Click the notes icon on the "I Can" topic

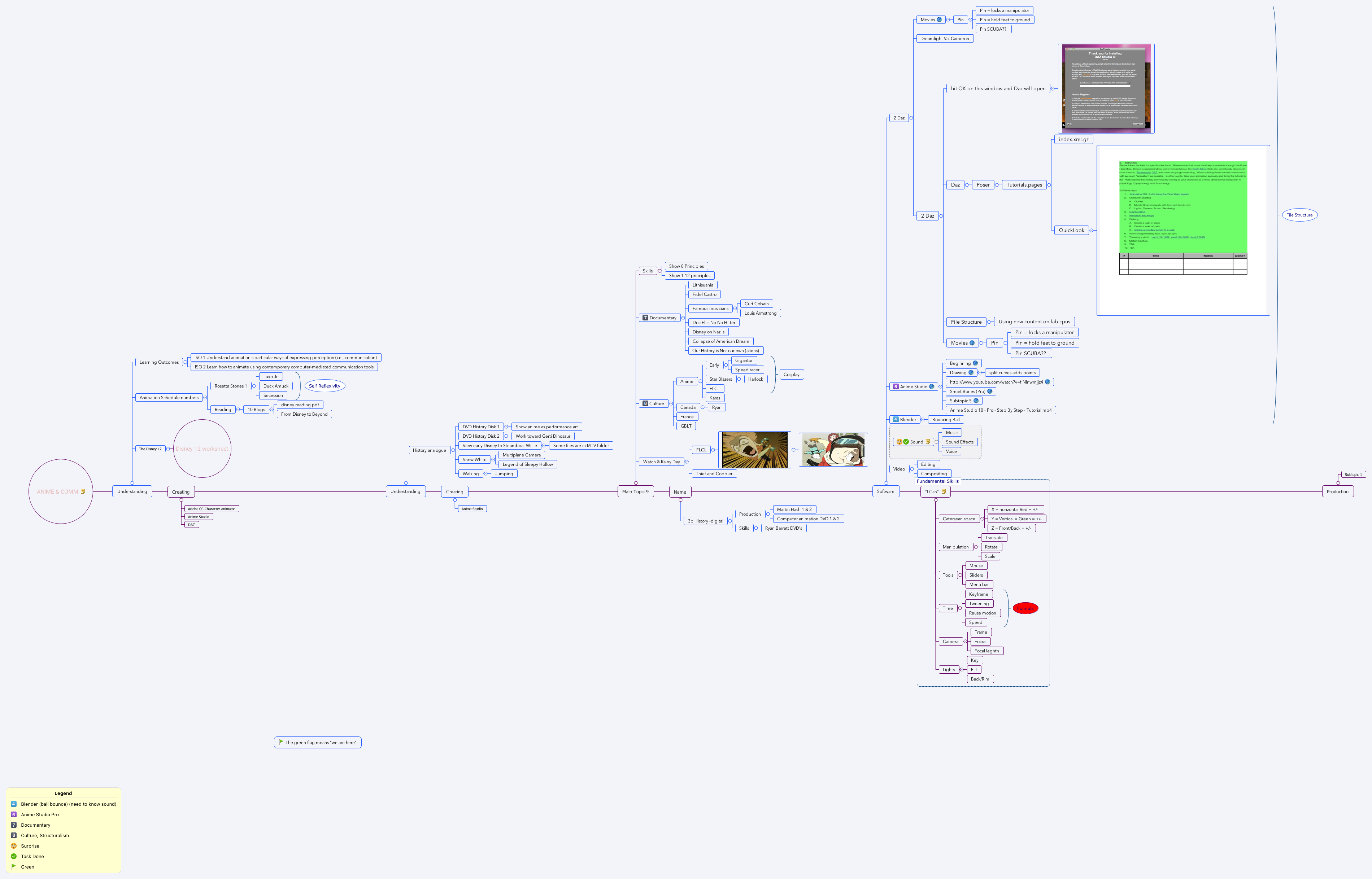(944, 491)
